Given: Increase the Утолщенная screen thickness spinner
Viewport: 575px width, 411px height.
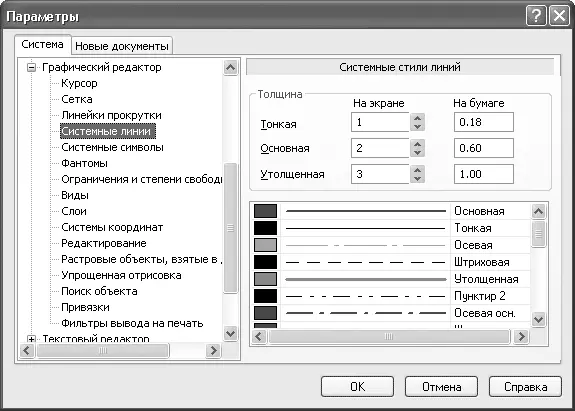Looking at the screenshot, I should point(417,170).
